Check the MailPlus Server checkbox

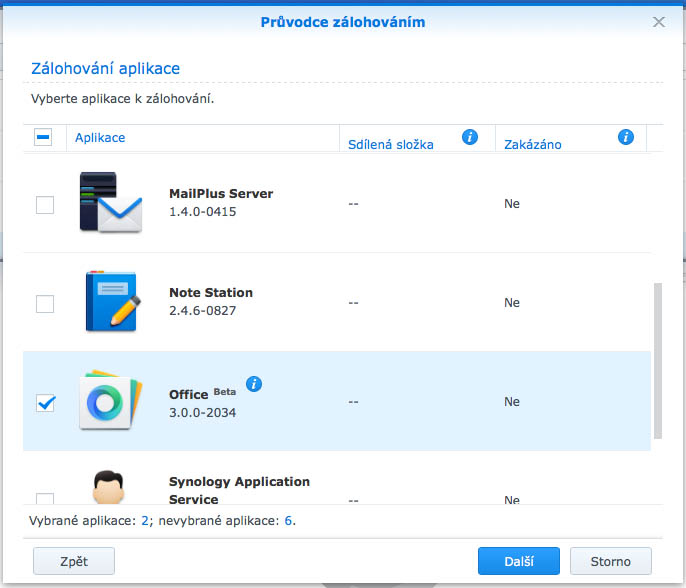click(45, 205)
